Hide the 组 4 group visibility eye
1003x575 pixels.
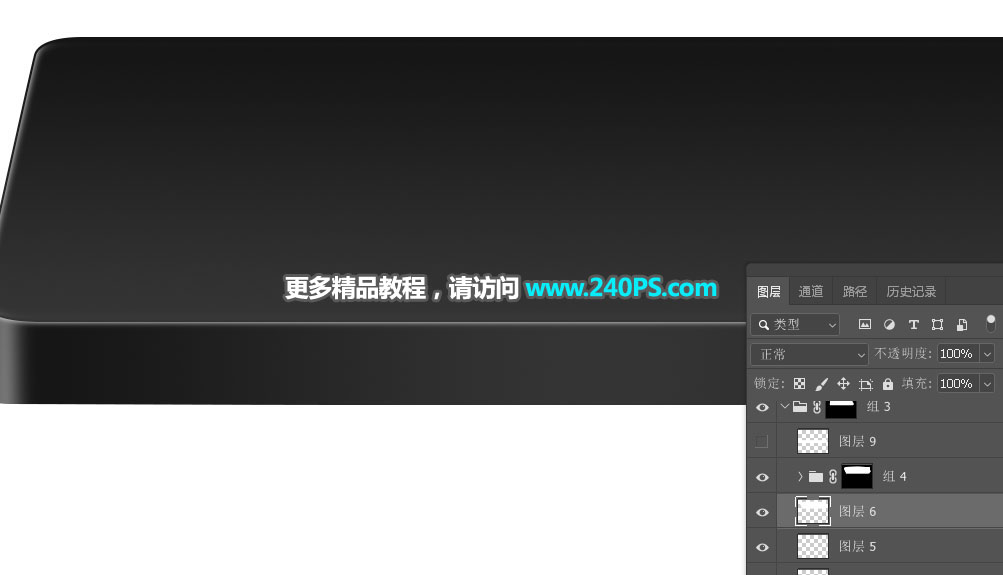point(762,477)
